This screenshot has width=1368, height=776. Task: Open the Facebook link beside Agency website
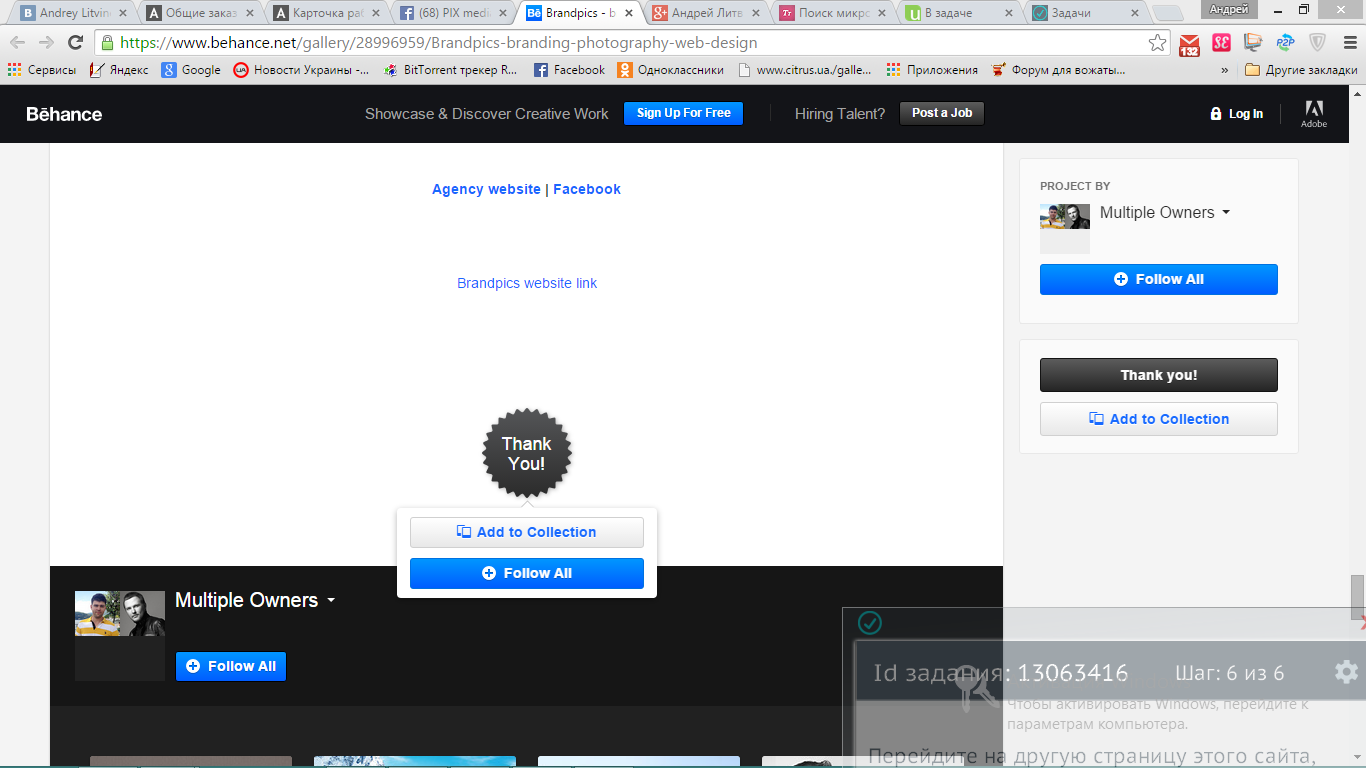(x=587, y=189)
